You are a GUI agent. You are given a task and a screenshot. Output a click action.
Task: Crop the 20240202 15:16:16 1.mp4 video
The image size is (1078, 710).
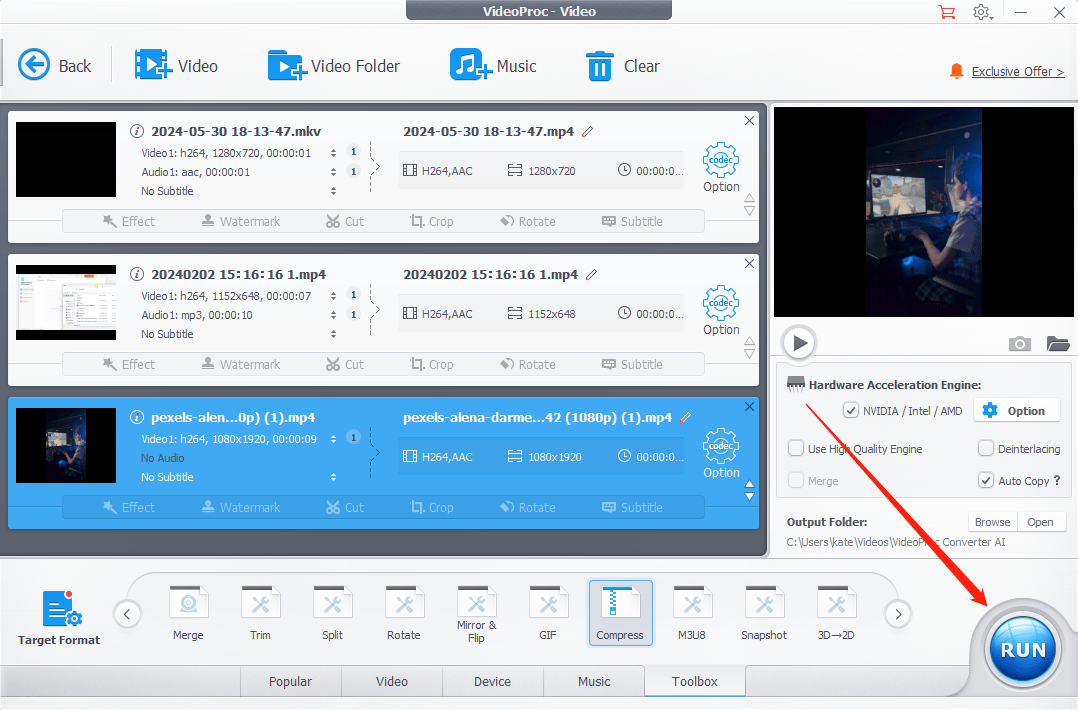coord(432,364)
